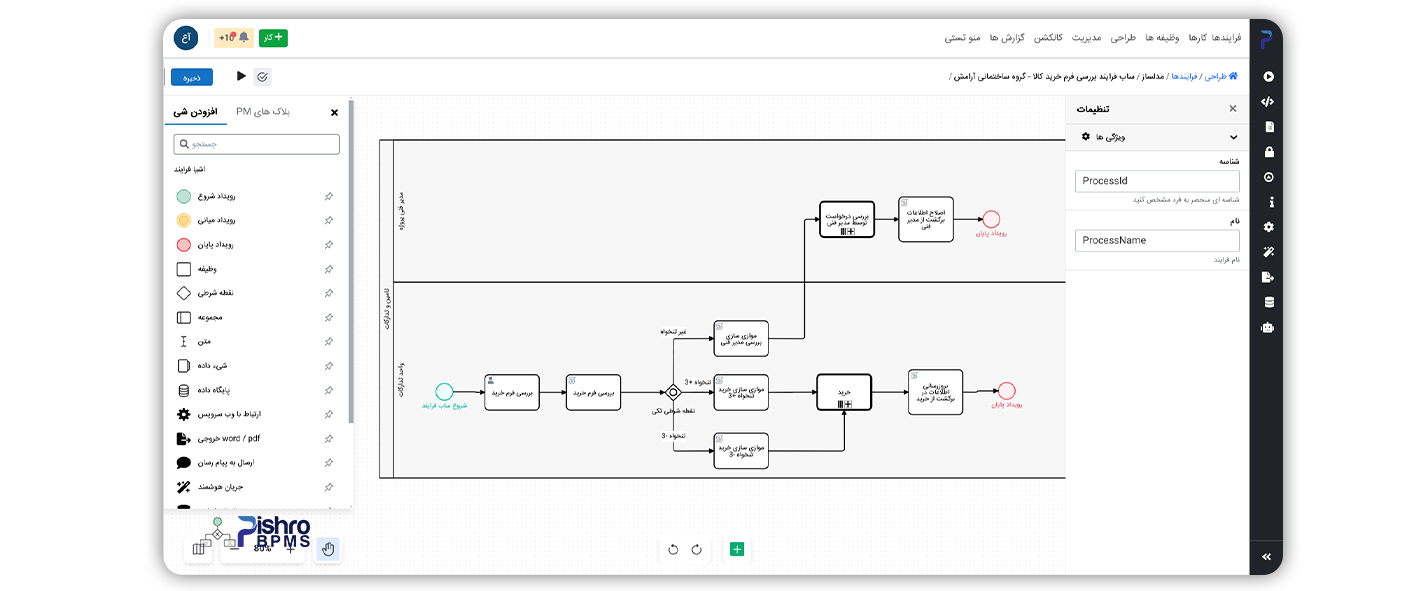Viewport: 1416px width, 591px height.
Task: Collapse the ویژگی ها properties section
Action: pos(1233,137)
